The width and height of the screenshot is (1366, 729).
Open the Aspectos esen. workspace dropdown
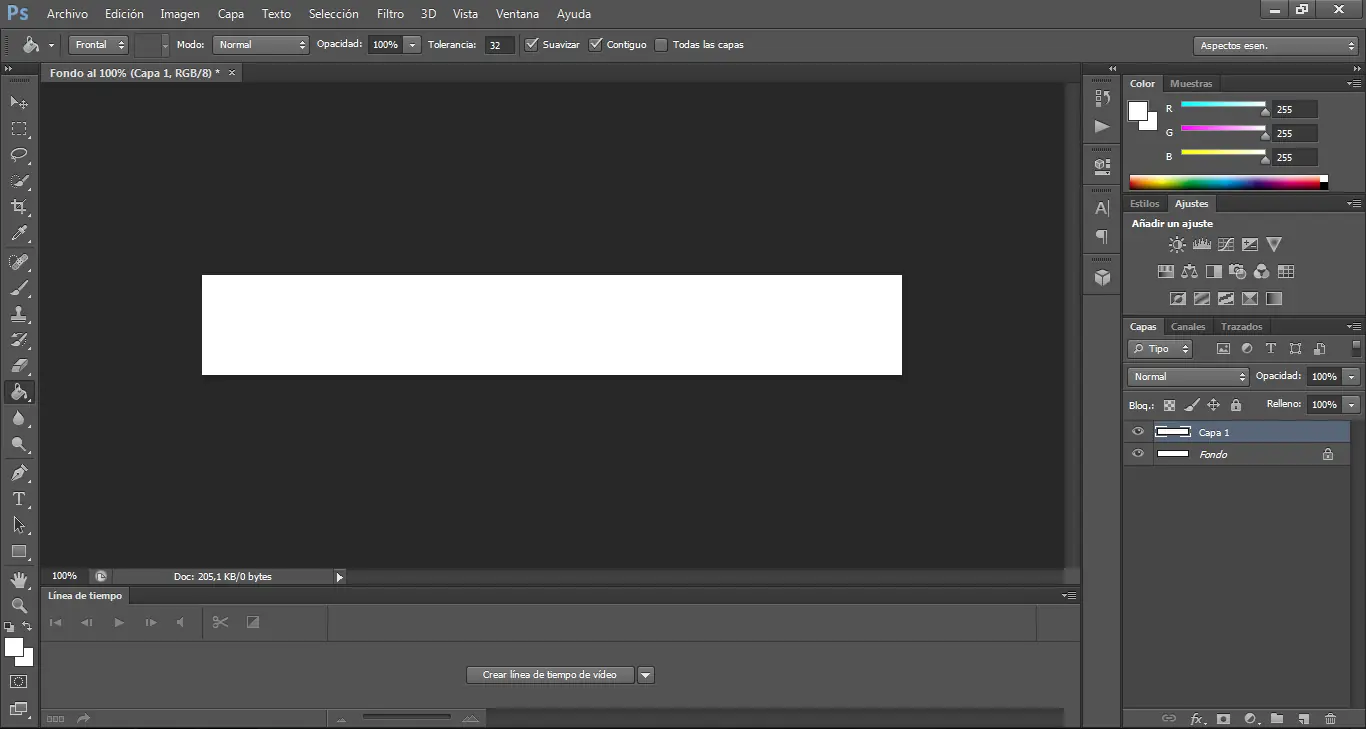pyautogui.click(x=1275, y=46)
